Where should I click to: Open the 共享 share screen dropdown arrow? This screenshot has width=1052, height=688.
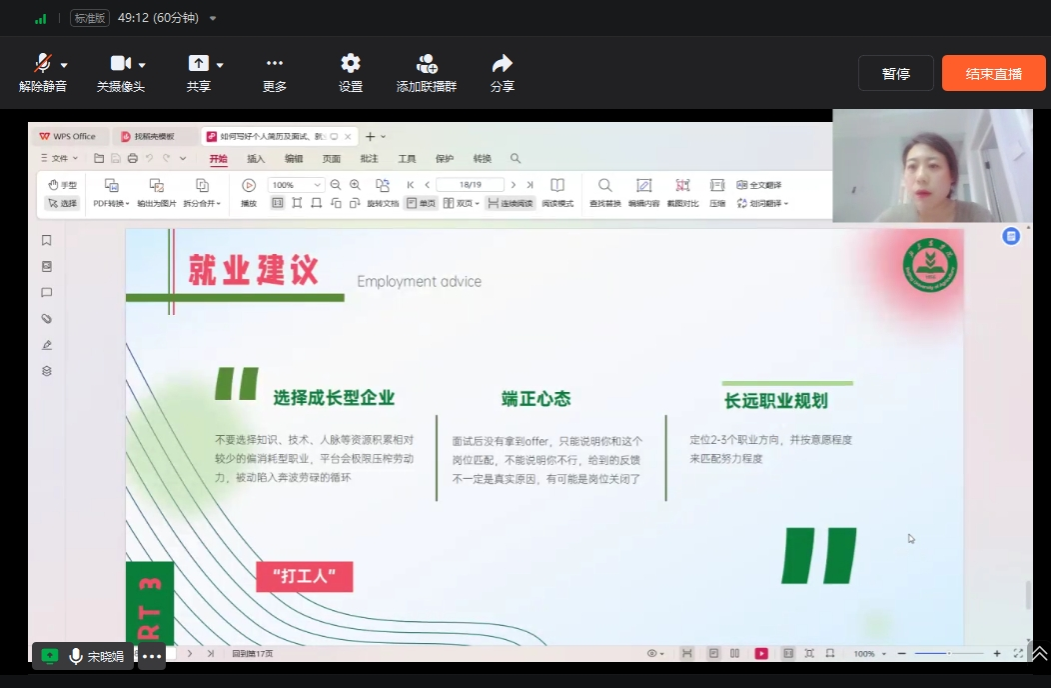point(220,65)
